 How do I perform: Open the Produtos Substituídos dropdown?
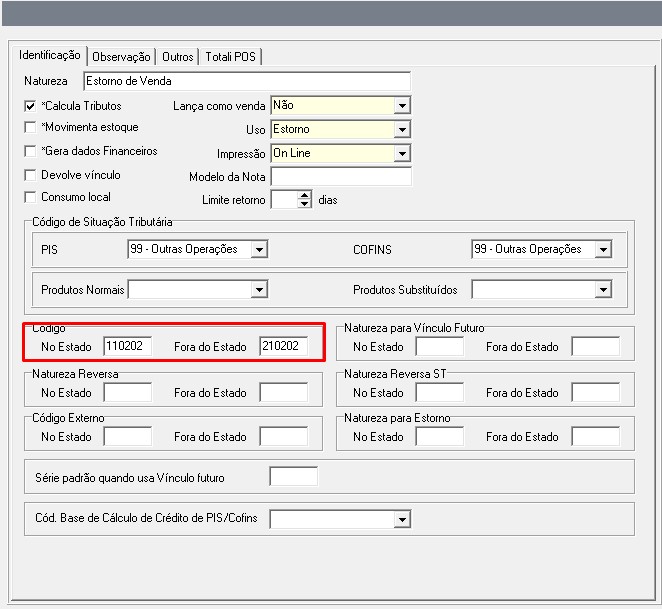coord(603,289)
